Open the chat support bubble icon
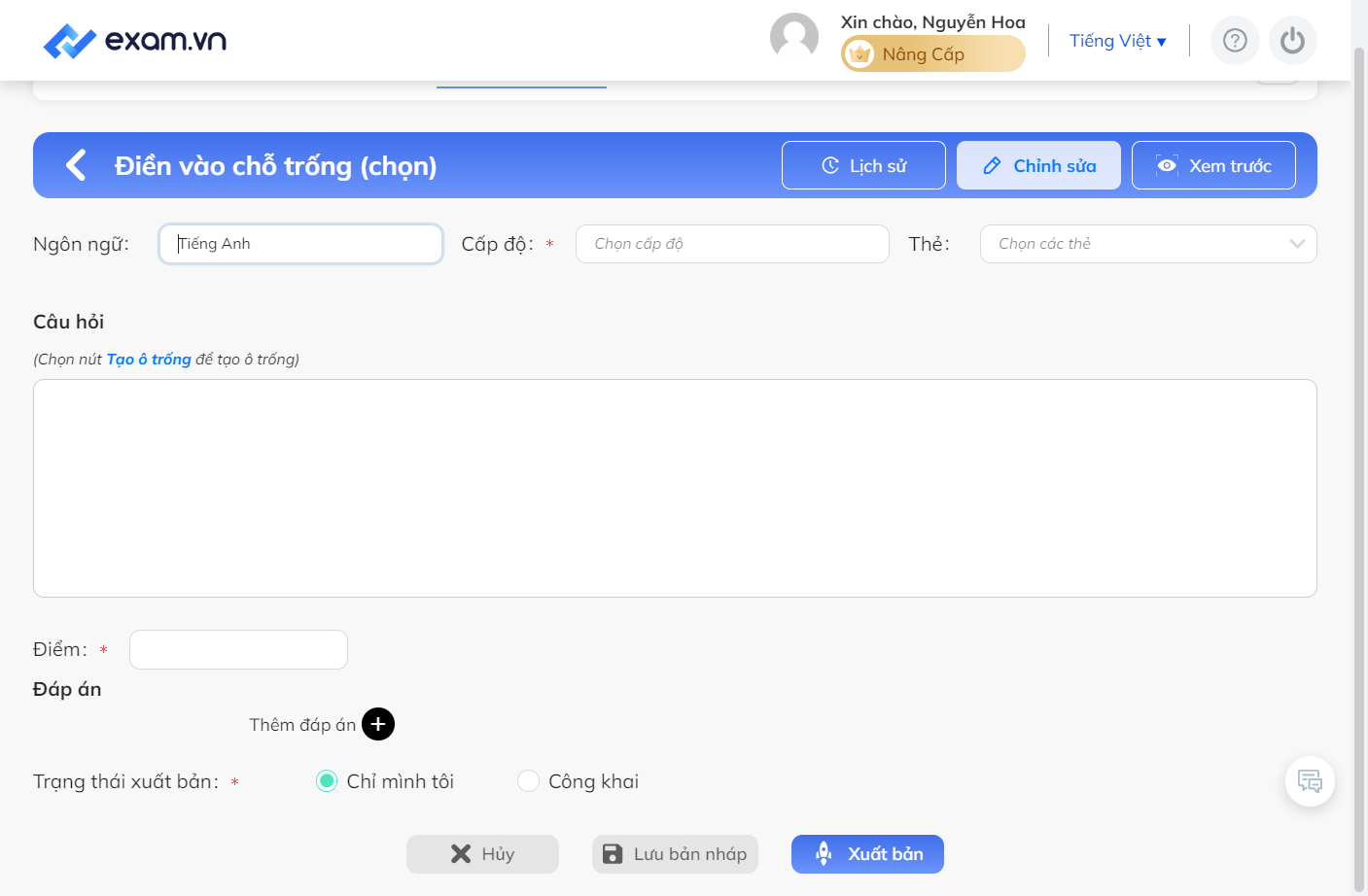The width and height of the screenshot is (1368, 896). click(x=1310, y=781)
